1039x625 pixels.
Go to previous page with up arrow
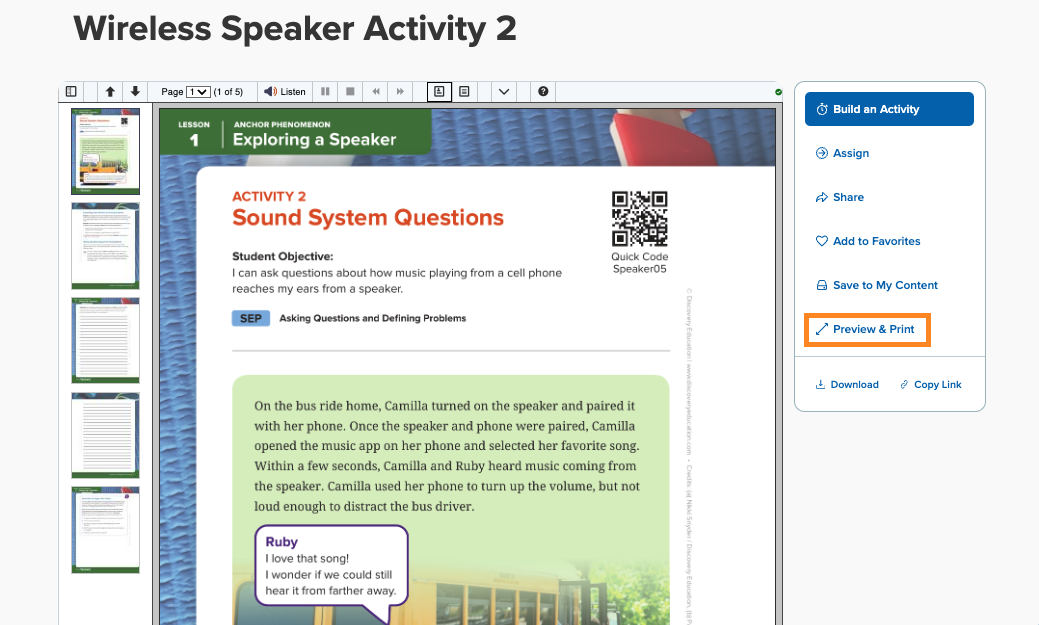(x=110, y=91)
